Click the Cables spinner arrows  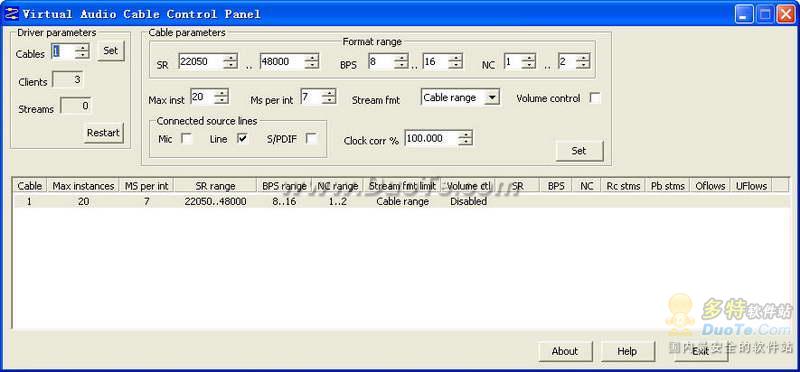coord(82,51)
